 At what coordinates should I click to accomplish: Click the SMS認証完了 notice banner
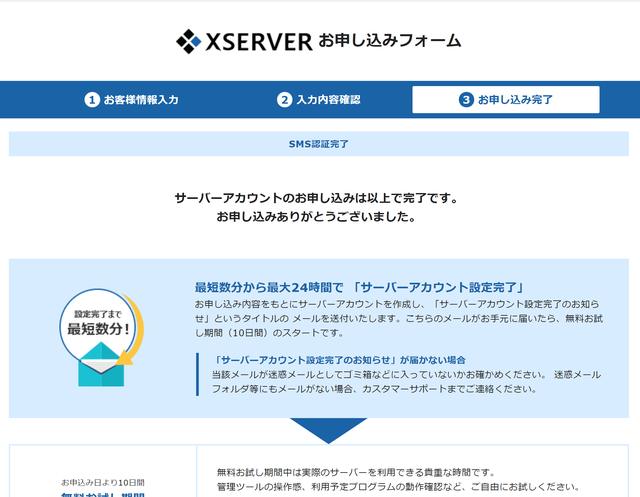(318, 144)
